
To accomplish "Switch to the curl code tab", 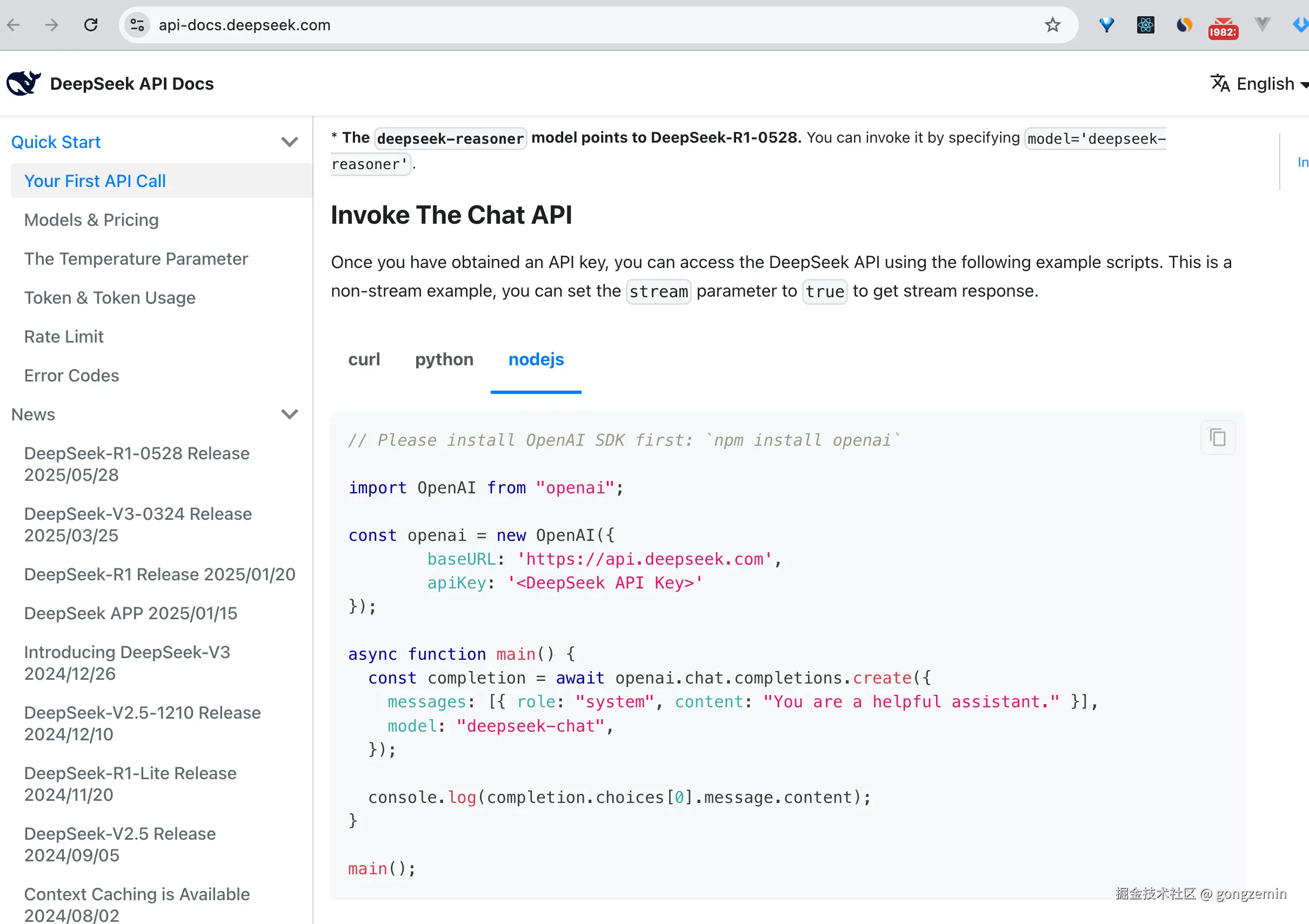I will click(364, 360).
